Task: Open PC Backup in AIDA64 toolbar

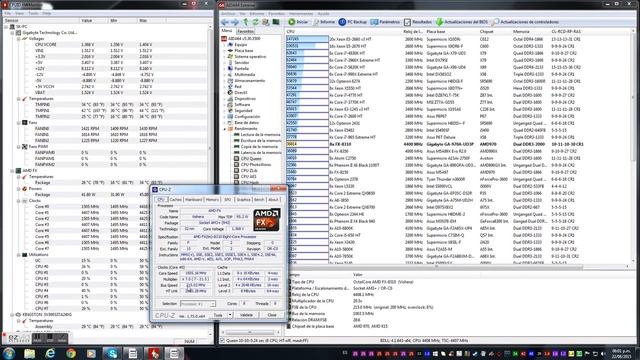Action: pos(353,22)
